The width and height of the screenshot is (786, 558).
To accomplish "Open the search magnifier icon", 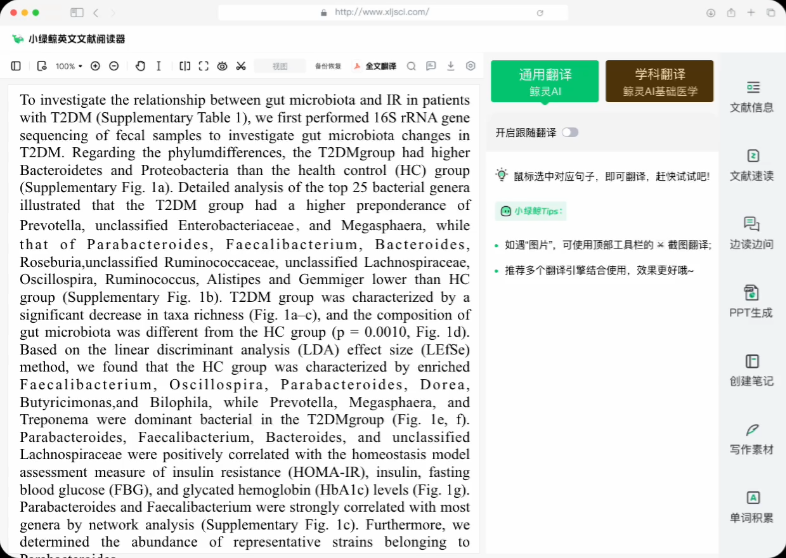I will pyautogui.click(x=411, y=66).
